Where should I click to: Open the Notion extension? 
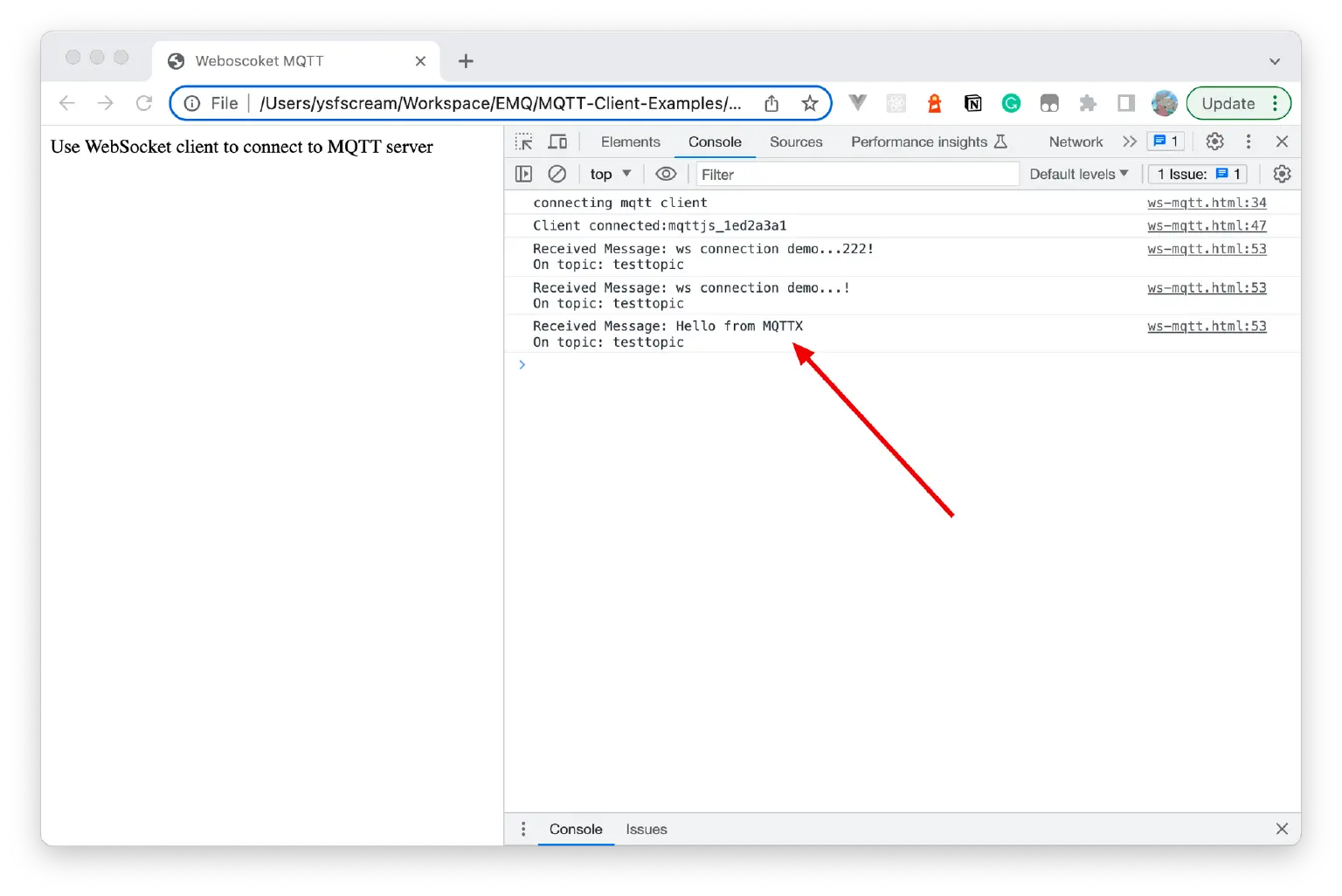[972, 103]
